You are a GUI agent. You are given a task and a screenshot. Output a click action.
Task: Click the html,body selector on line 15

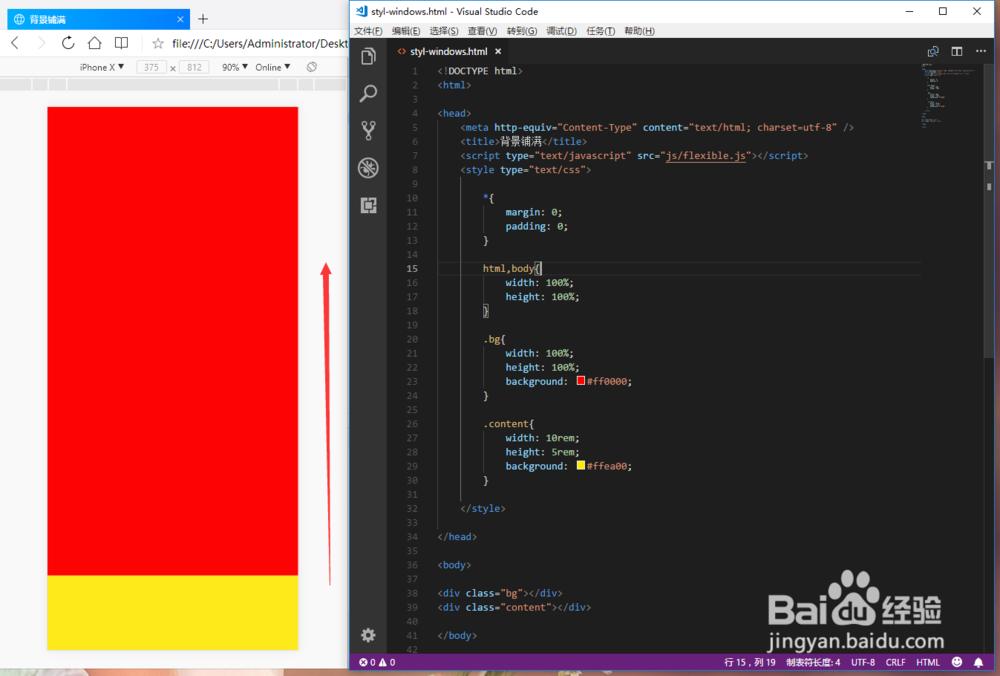[x=508, y=268]
